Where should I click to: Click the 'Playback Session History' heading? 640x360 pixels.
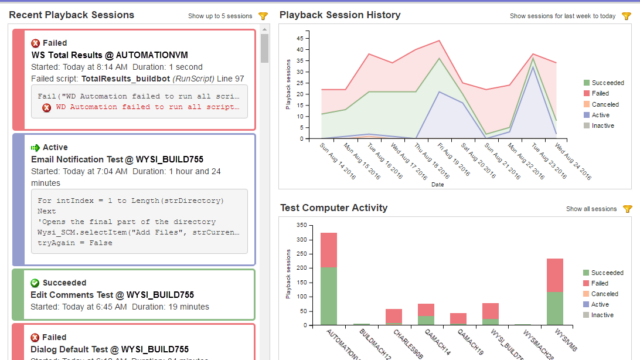point(340,15)
